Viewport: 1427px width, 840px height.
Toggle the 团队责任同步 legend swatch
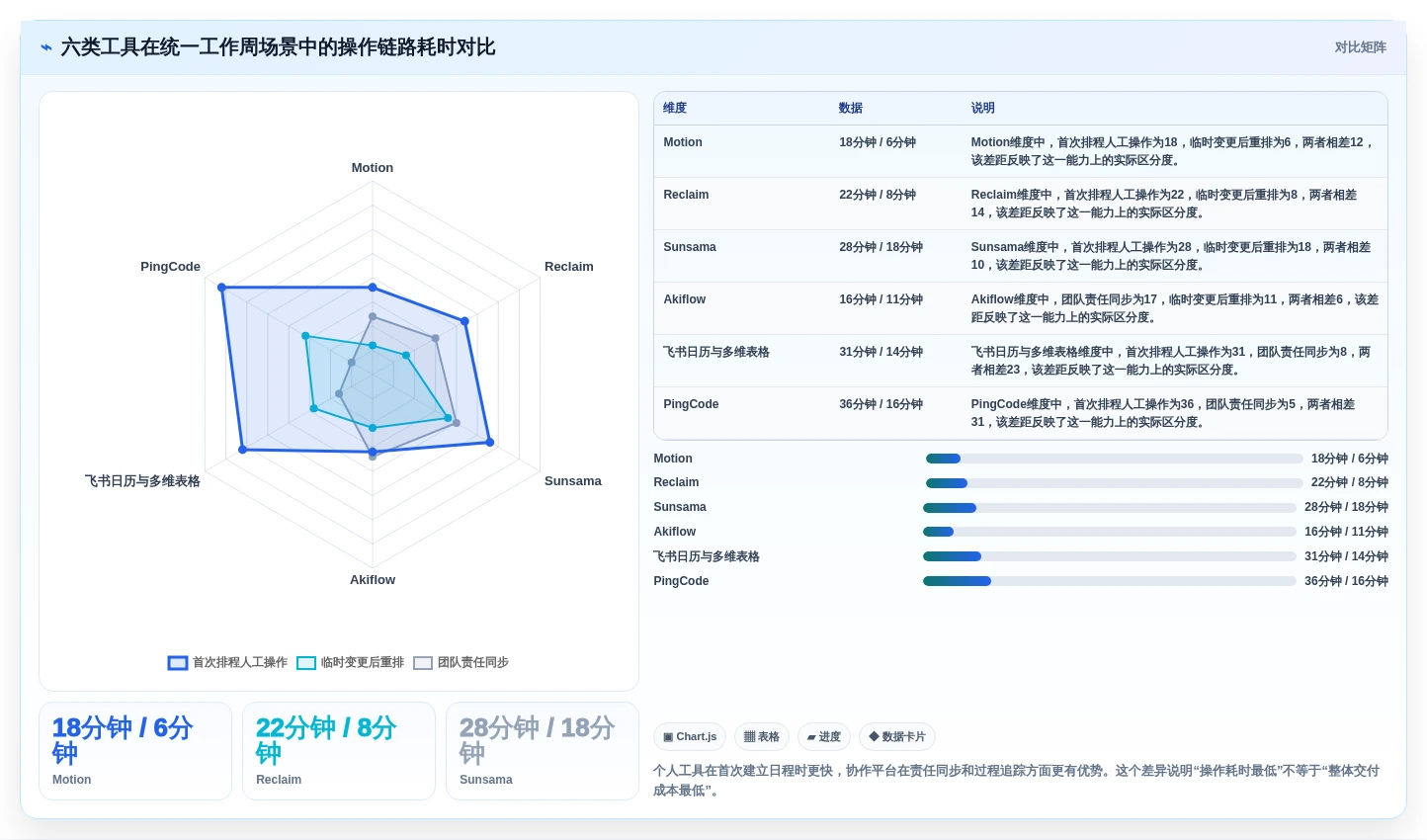click(423, 663)
